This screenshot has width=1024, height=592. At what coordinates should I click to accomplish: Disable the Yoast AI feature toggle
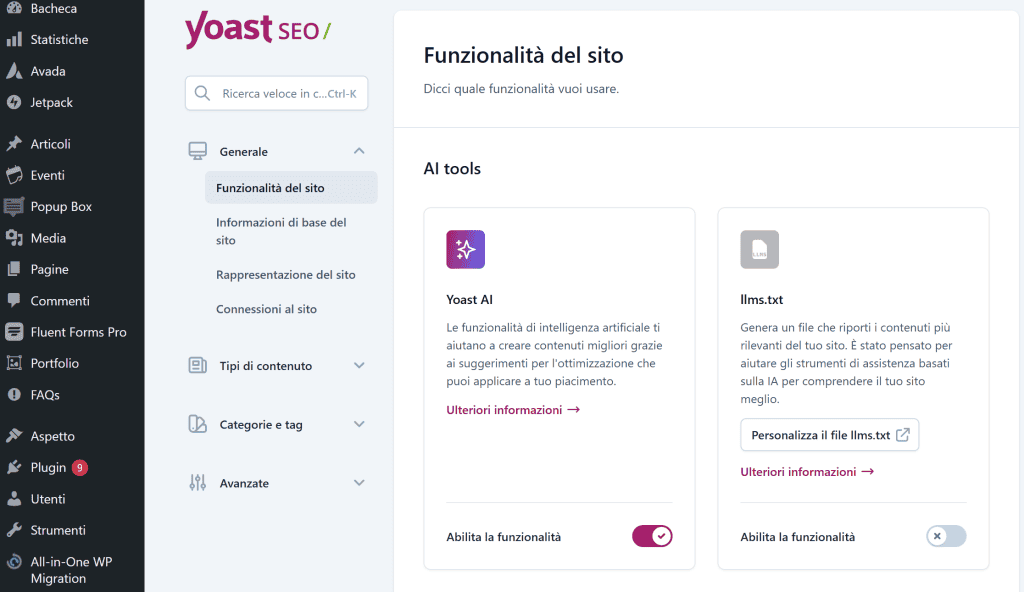click(652, 536)
